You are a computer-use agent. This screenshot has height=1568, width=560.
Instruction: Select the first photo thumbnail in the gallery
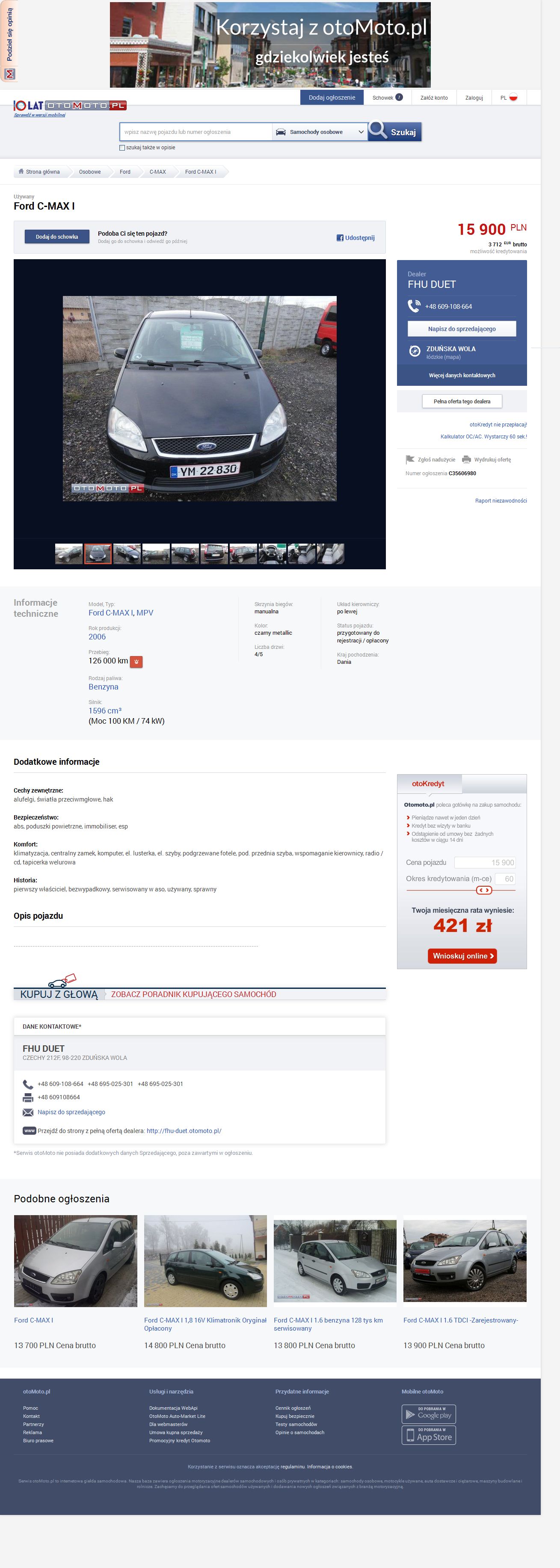(69, 554)
